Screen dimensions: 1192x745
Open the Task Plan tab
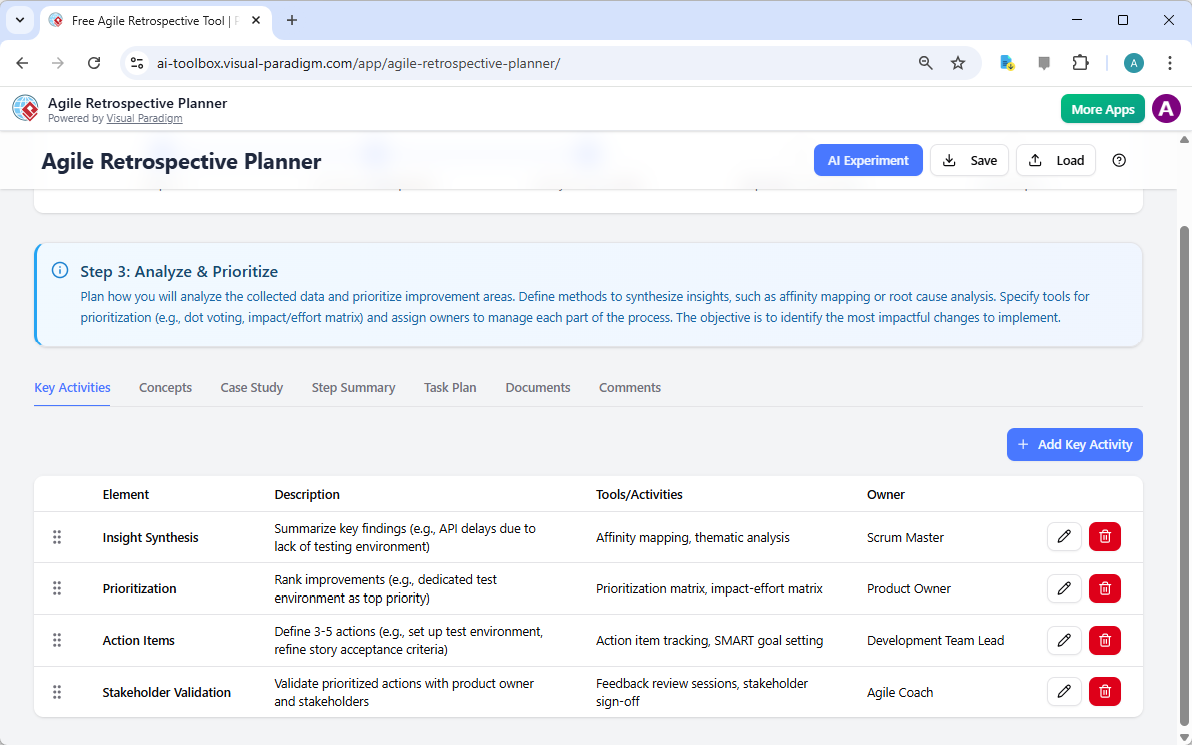(450, 387)
